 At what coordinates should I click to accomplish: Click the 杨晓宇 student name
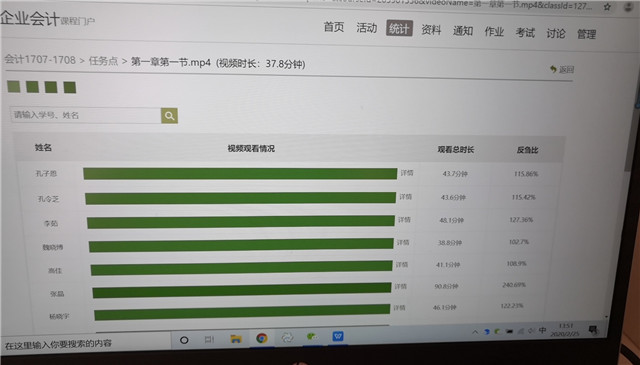click(59, 316)
